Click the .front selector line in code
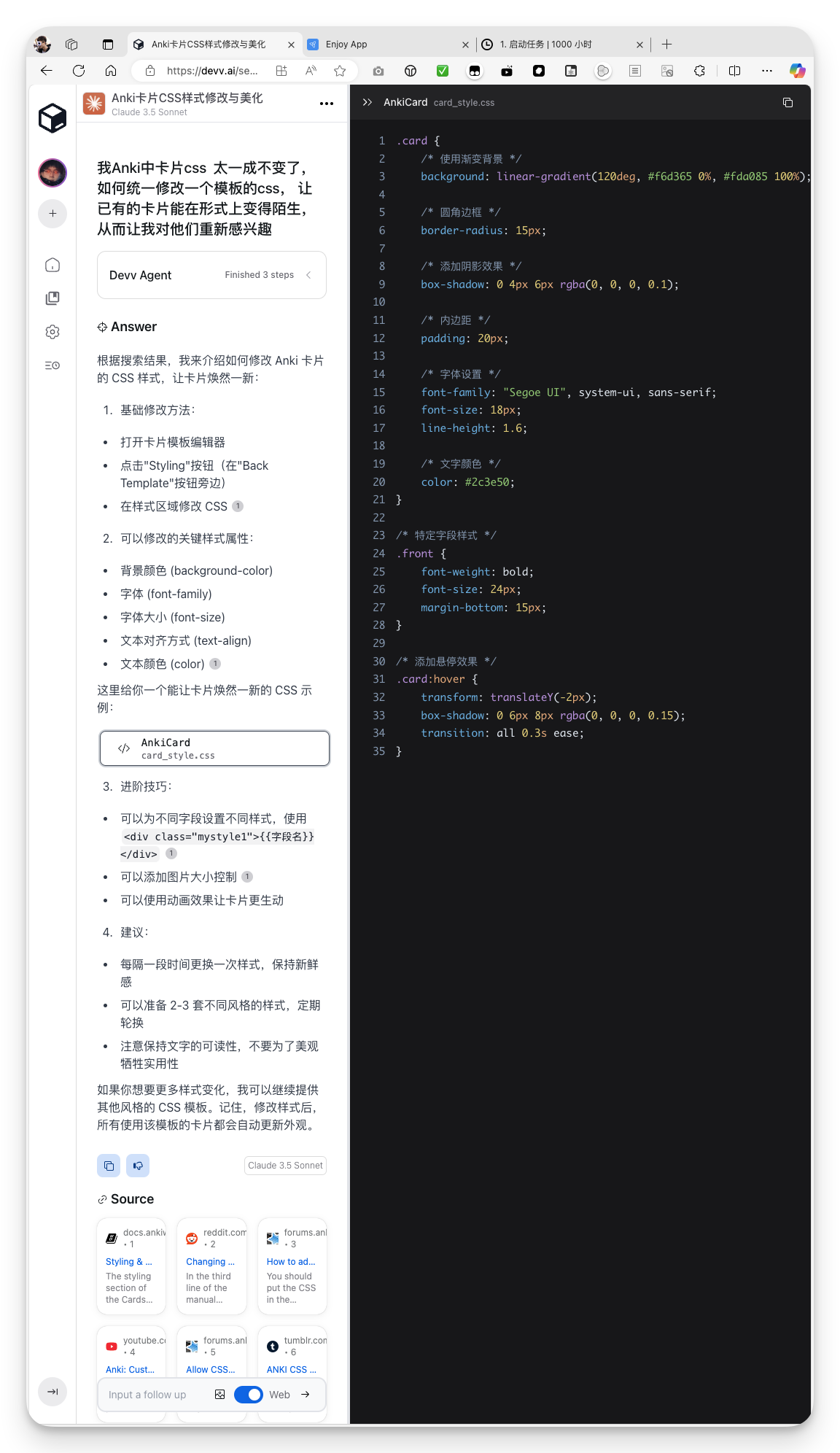 point(421,554)
